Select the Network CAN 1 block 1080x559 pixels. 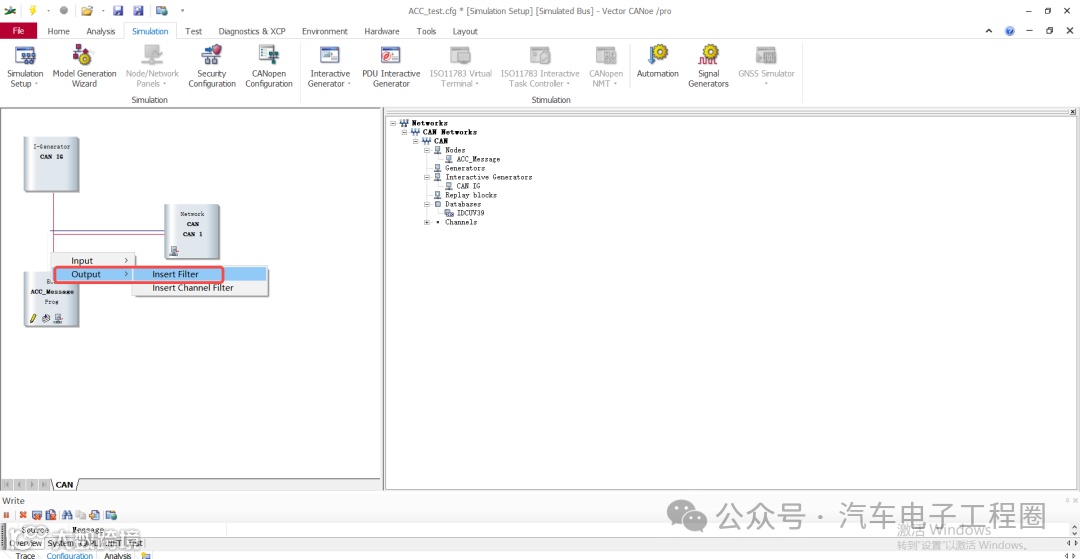[192, 231]
